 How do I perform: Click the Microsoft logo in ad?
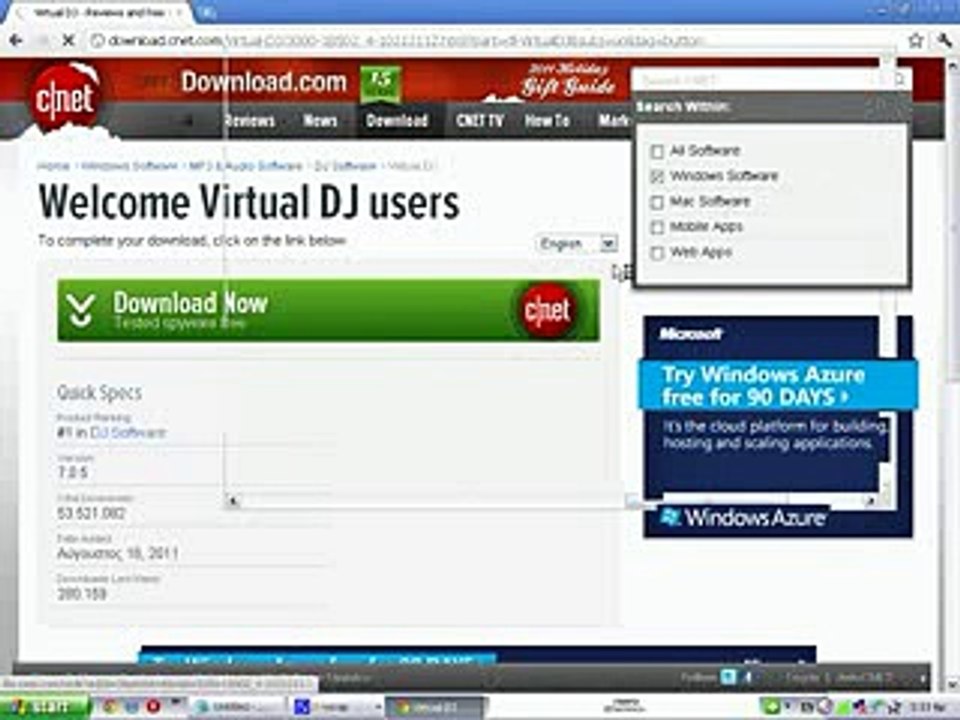[x=691, y=334]
